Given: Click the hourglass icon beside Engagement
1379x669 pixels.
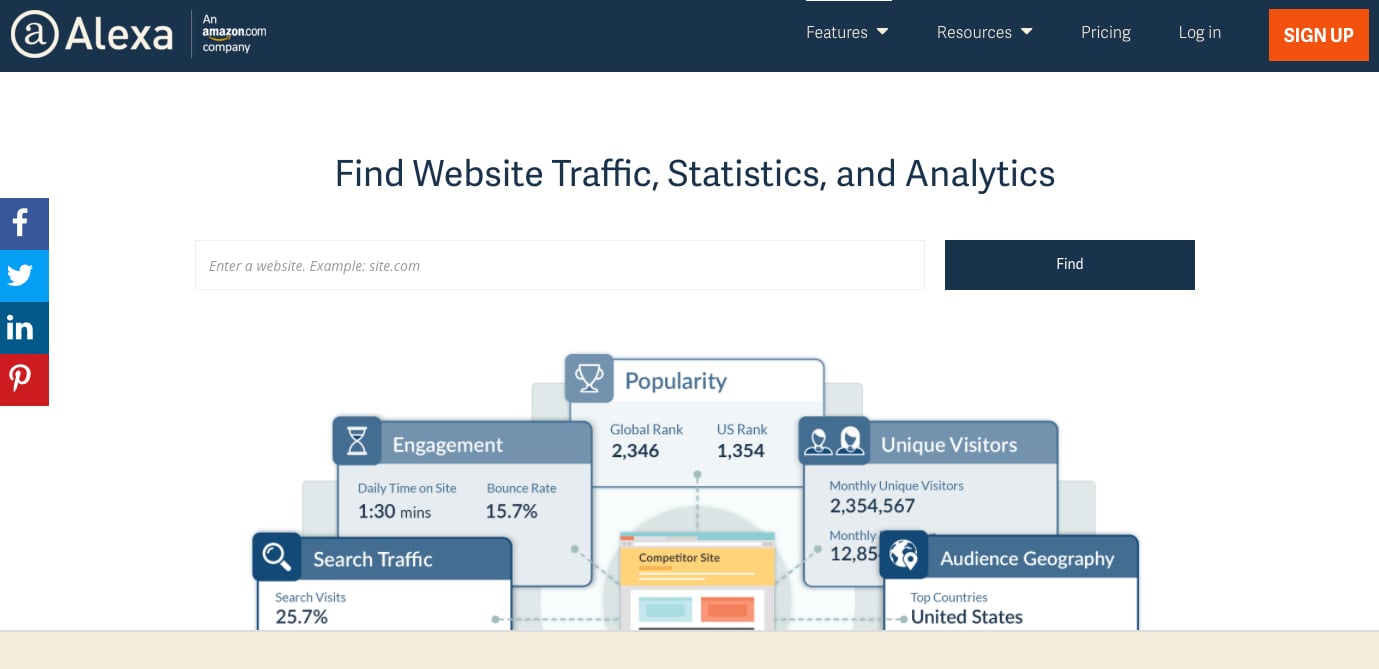Looking at the screenshot, I should [357, 441].
